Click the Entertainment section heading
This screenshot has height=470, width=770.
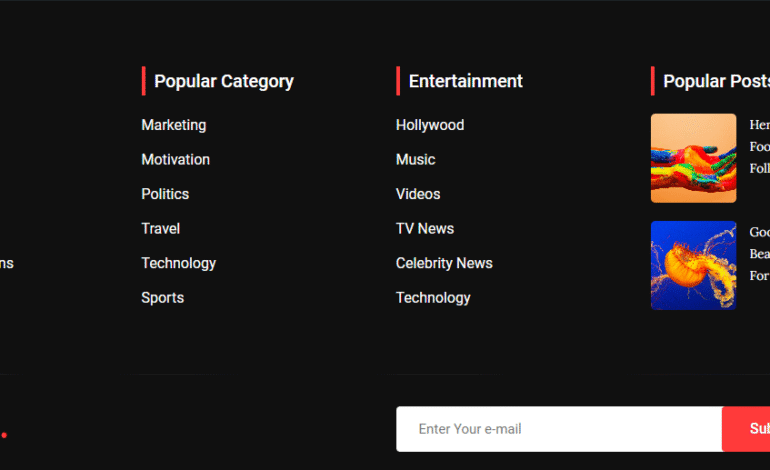(466, 81)
